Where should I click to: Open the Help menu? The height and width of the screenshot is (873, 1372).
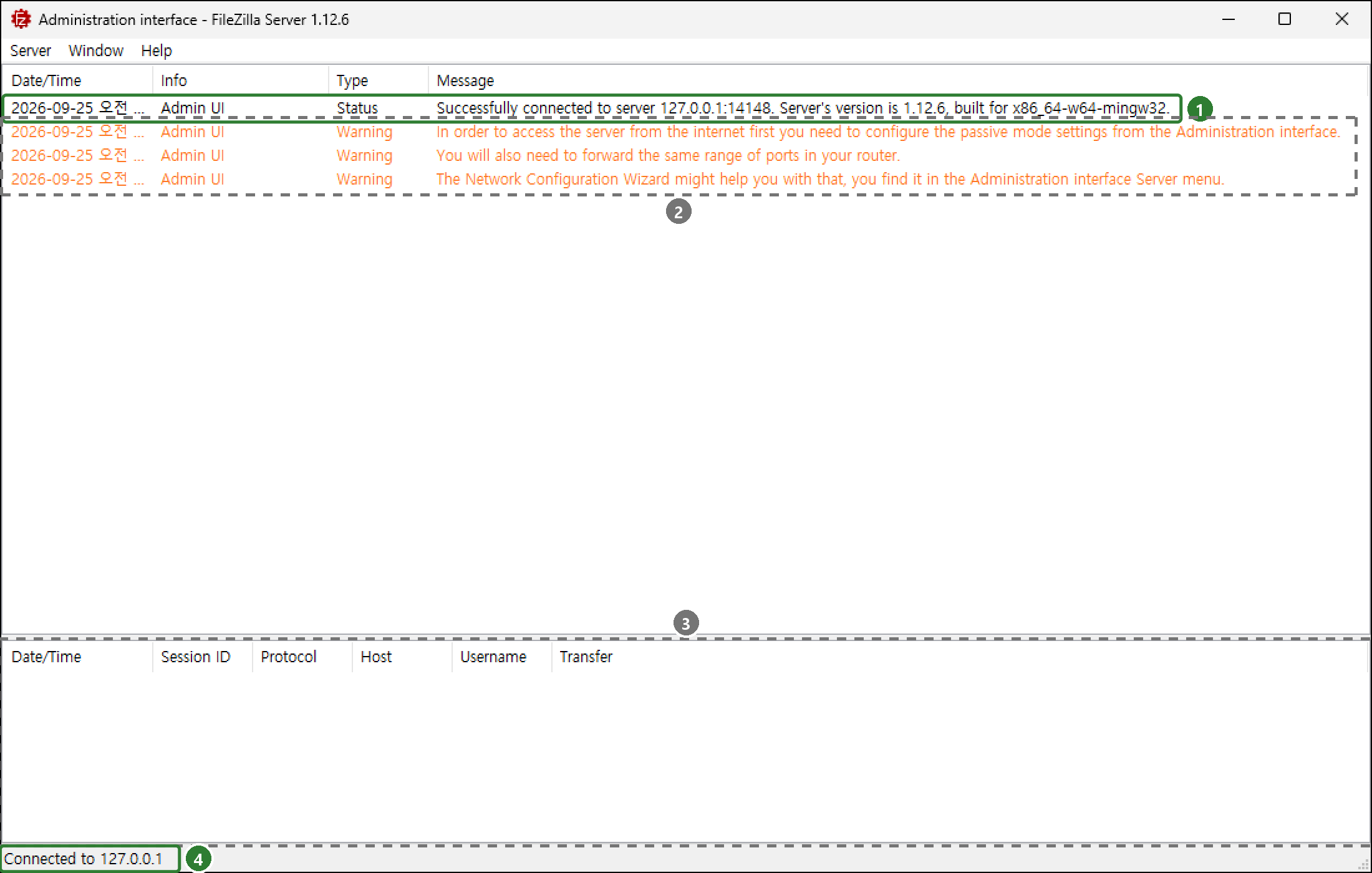pos(157,51)
